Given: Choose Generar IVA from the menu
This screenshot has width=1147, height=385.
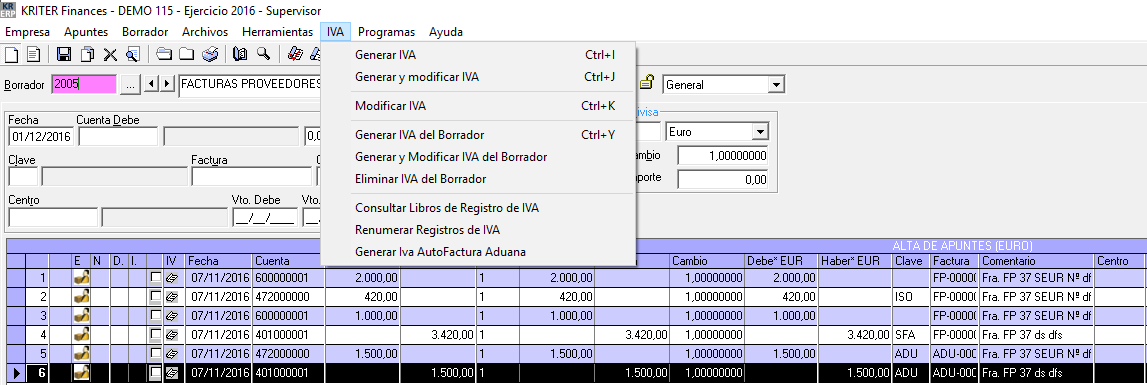Looking at the screenshot, I should click(x=478, y=55).
